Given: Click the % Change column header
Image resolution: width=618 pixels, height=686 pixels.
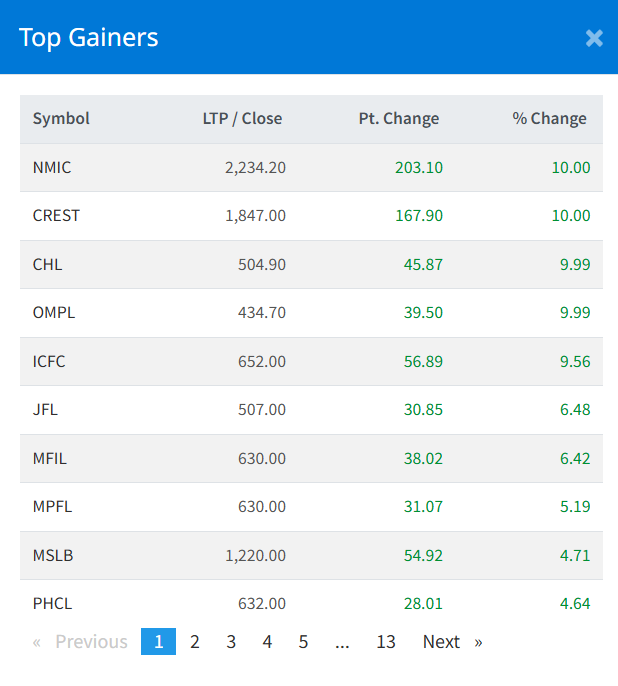Looking at the screenshot, I should (x=549, y=118).
